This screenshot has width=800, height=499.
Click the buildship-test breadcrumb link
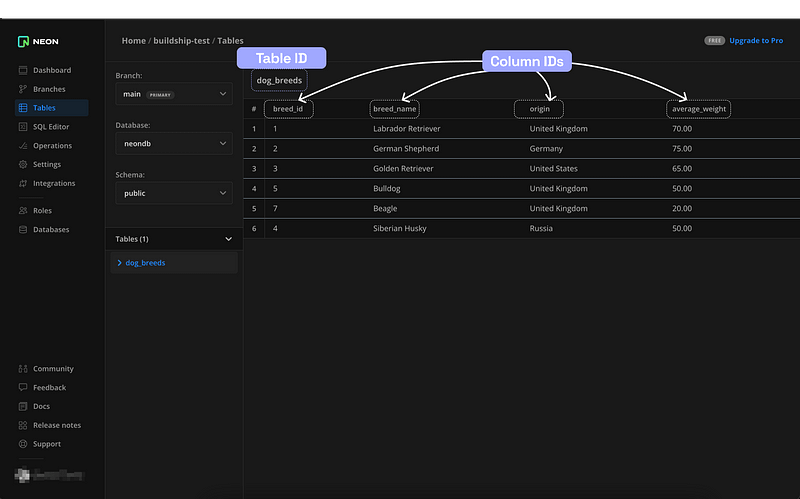(182, 40)
